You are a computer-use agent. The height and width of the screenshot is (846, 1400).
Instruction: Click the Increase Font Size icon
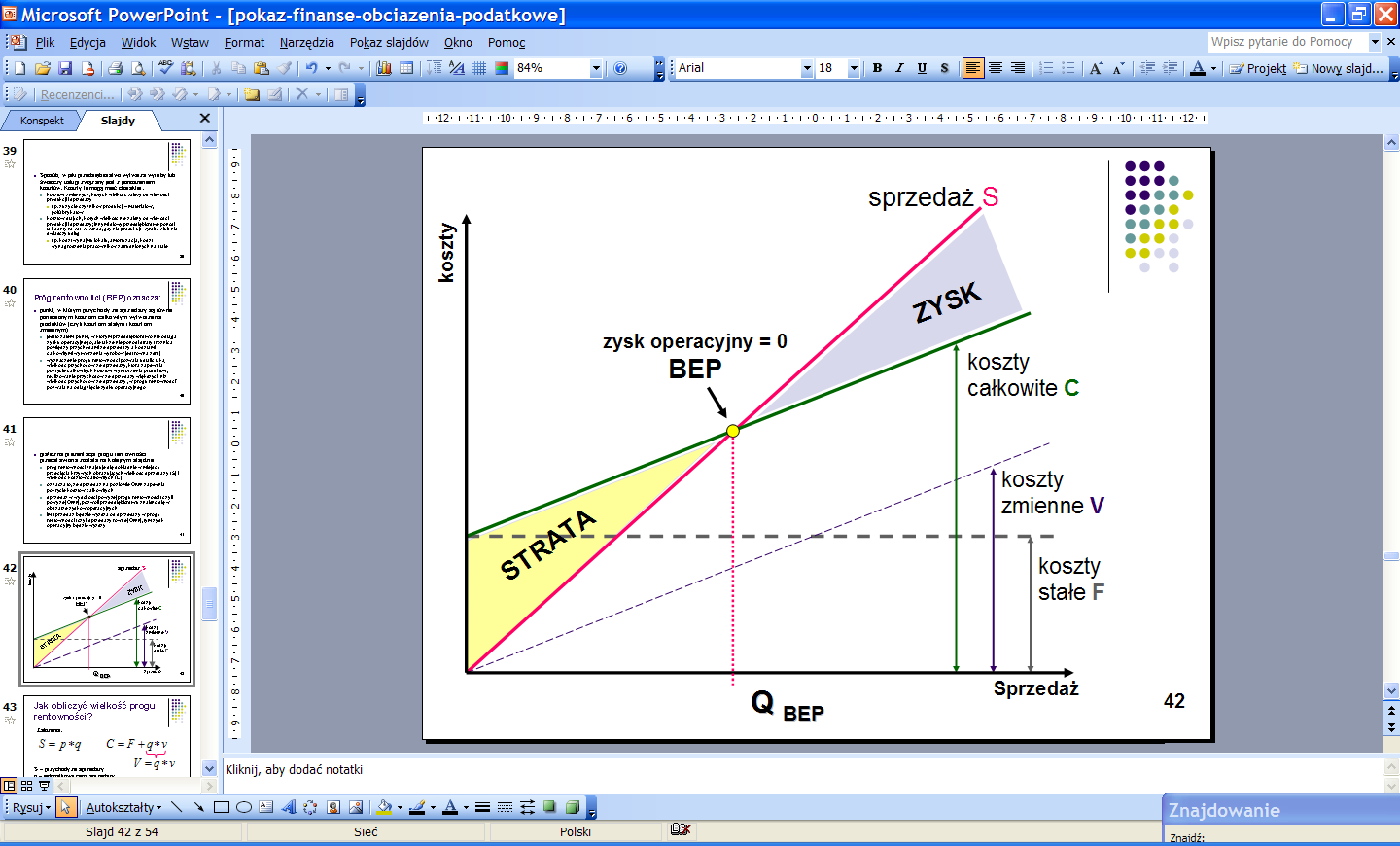pos(1096,68)
